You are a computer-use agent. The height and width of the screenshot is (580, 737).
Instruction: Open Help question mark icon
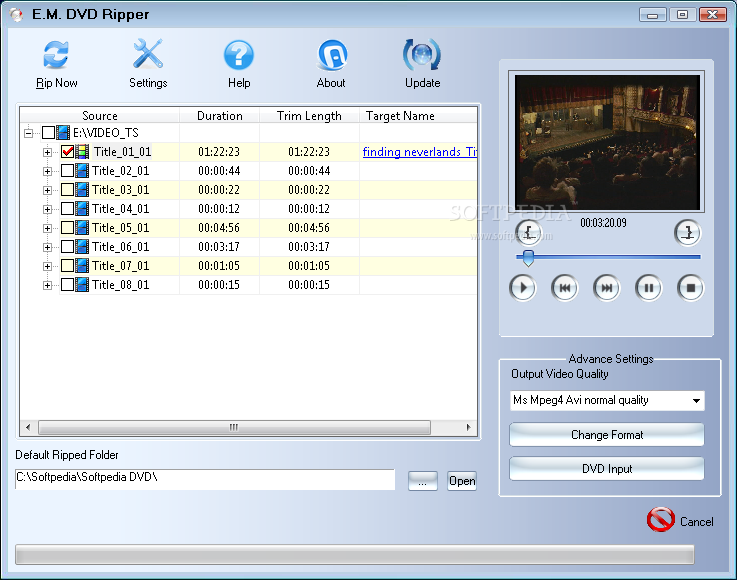point(239,55)
